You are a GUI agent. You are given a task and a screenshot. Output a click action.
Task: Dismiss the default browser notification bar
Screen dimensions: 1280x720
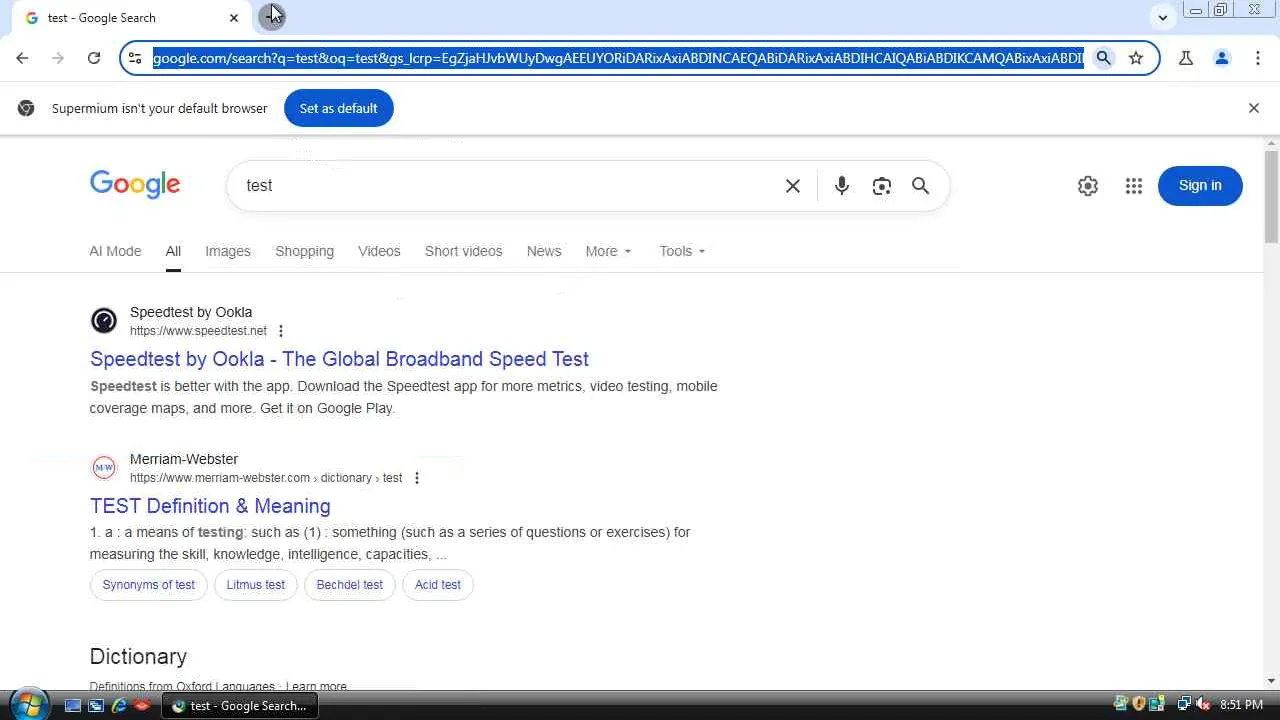pyautogui.click(x=1254, y=108)
